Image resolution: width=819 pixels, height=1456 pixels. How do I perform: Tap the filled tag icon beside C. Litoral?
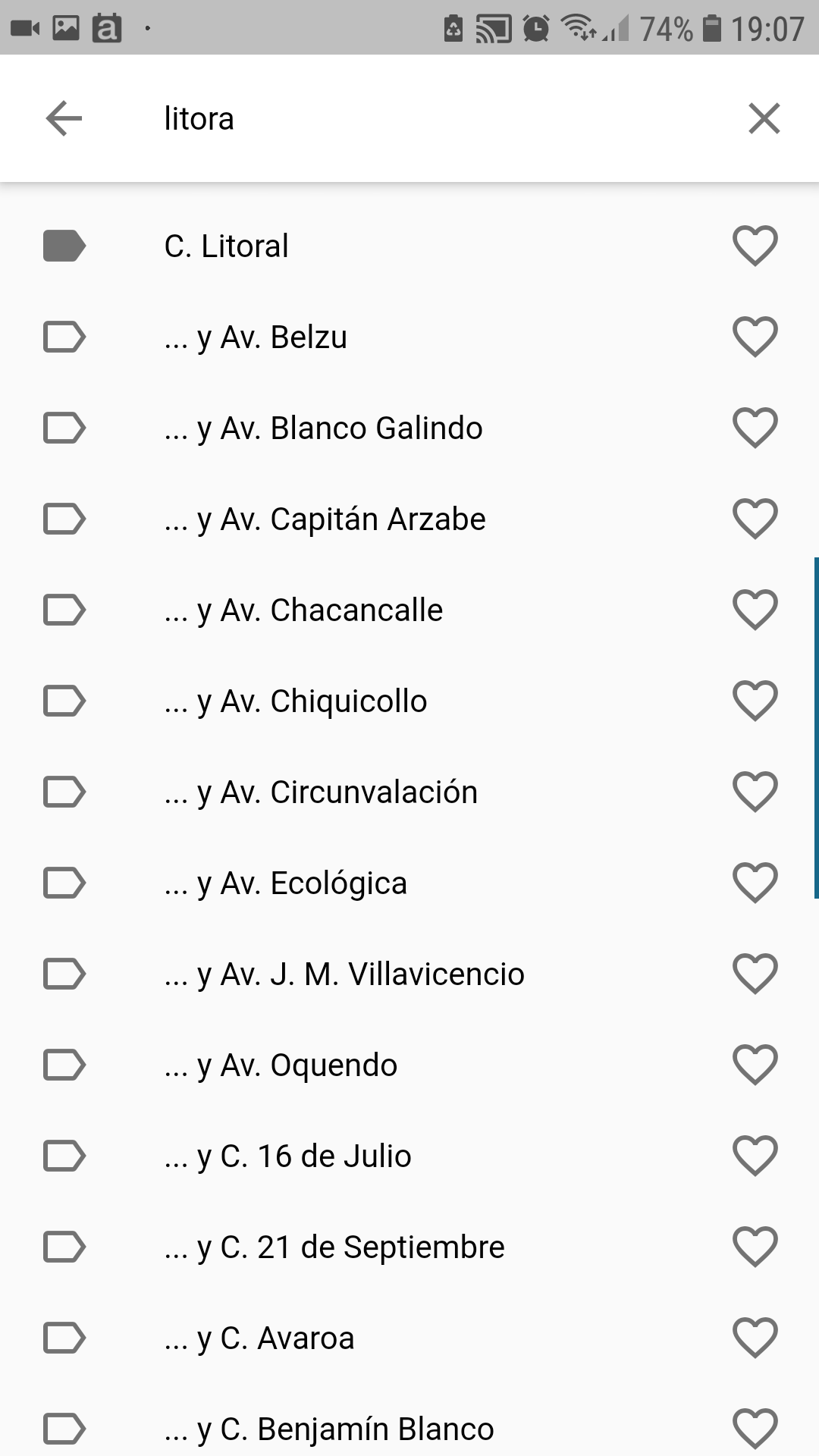pos(64,246)
